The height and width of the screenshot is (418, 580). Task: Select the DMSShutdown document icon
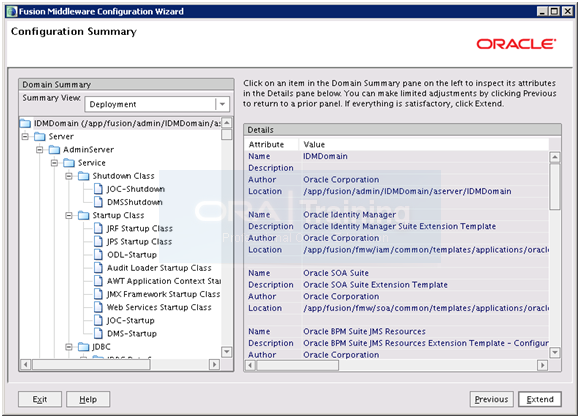pos(98,202)
